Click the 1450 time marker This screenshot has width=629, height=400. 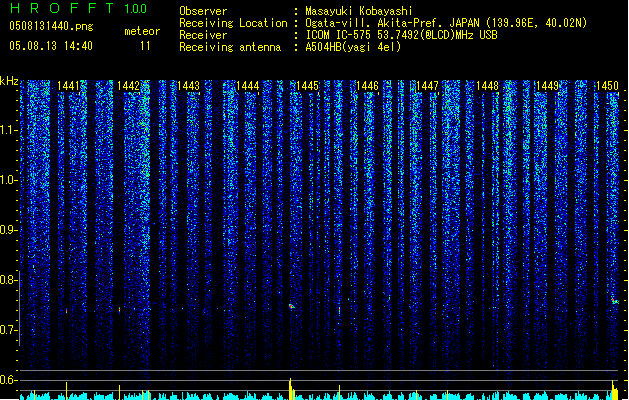click(607, 86)
